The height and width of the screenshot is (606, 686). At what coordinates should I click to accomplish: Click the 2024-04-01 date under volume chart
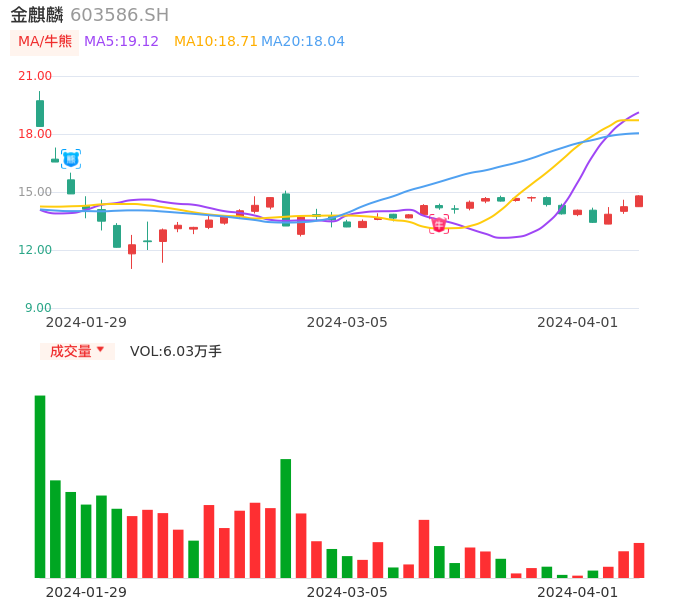[x=577, y=592]
